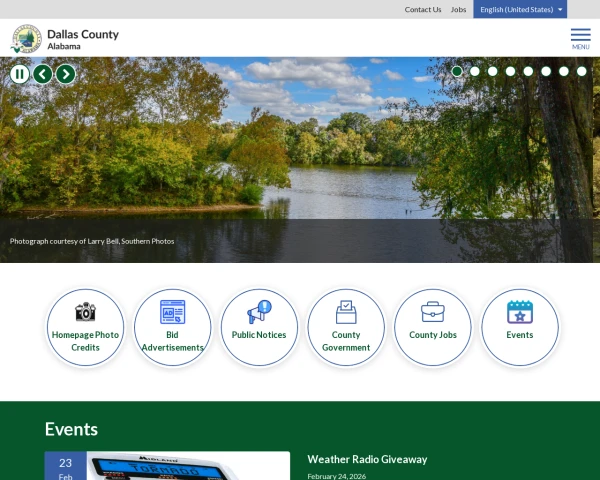The image size is (600, 480).
Task: Select the third slideshow dot
Action: click(x=492, y=71)
